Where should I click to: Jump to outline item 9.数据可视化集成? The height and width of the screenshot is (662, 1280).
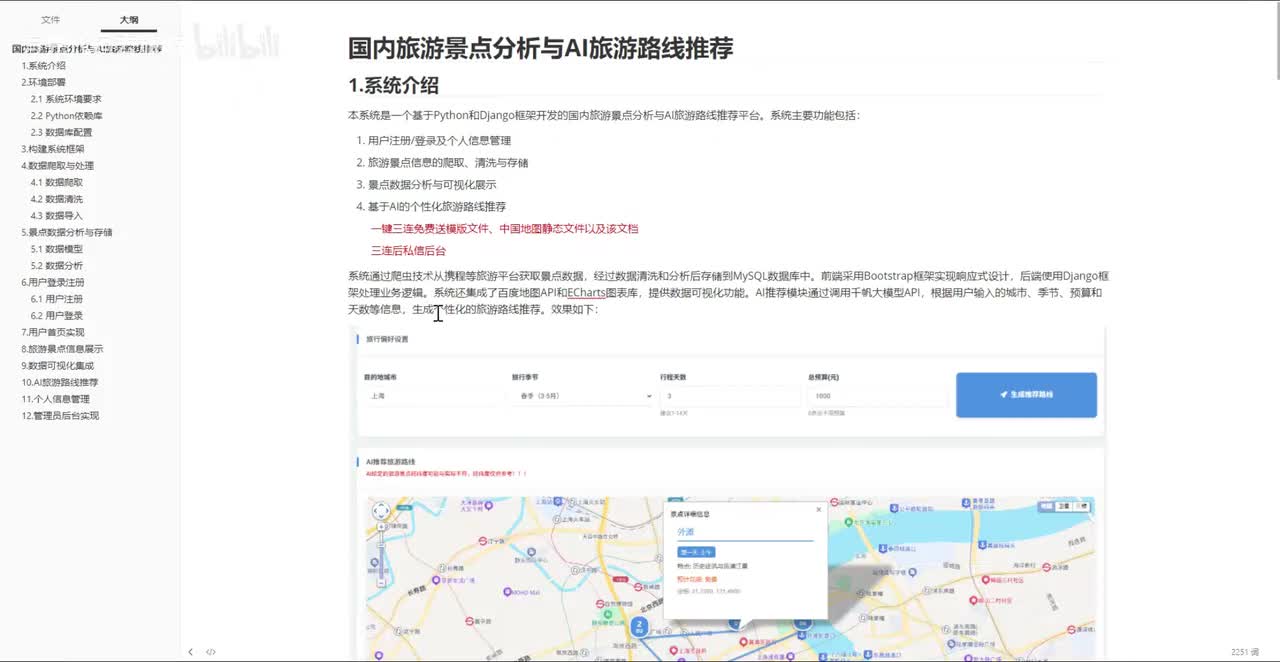pos(57,365)
